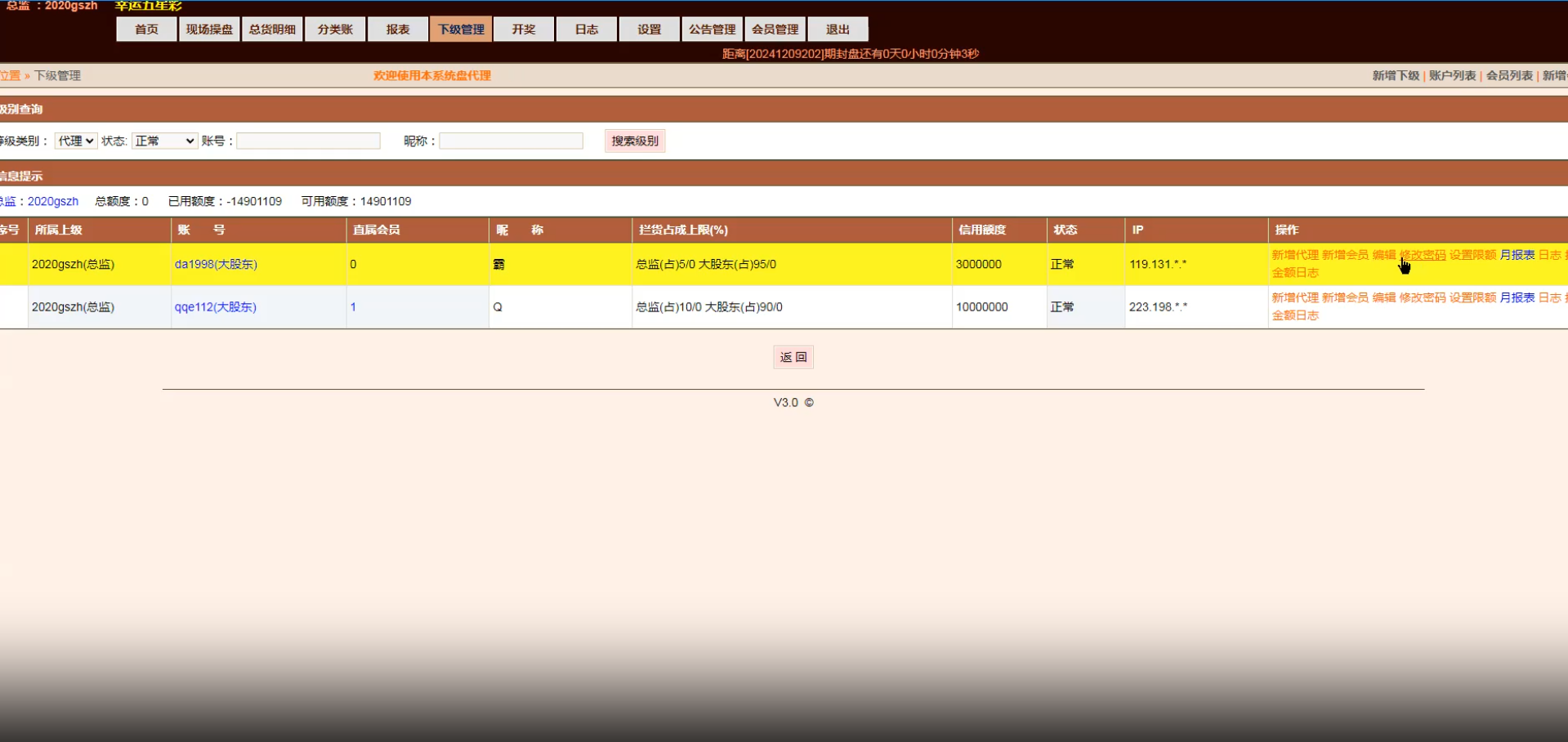Open the 报表 reports menu
1568x742 pixels.
[398, 29]
